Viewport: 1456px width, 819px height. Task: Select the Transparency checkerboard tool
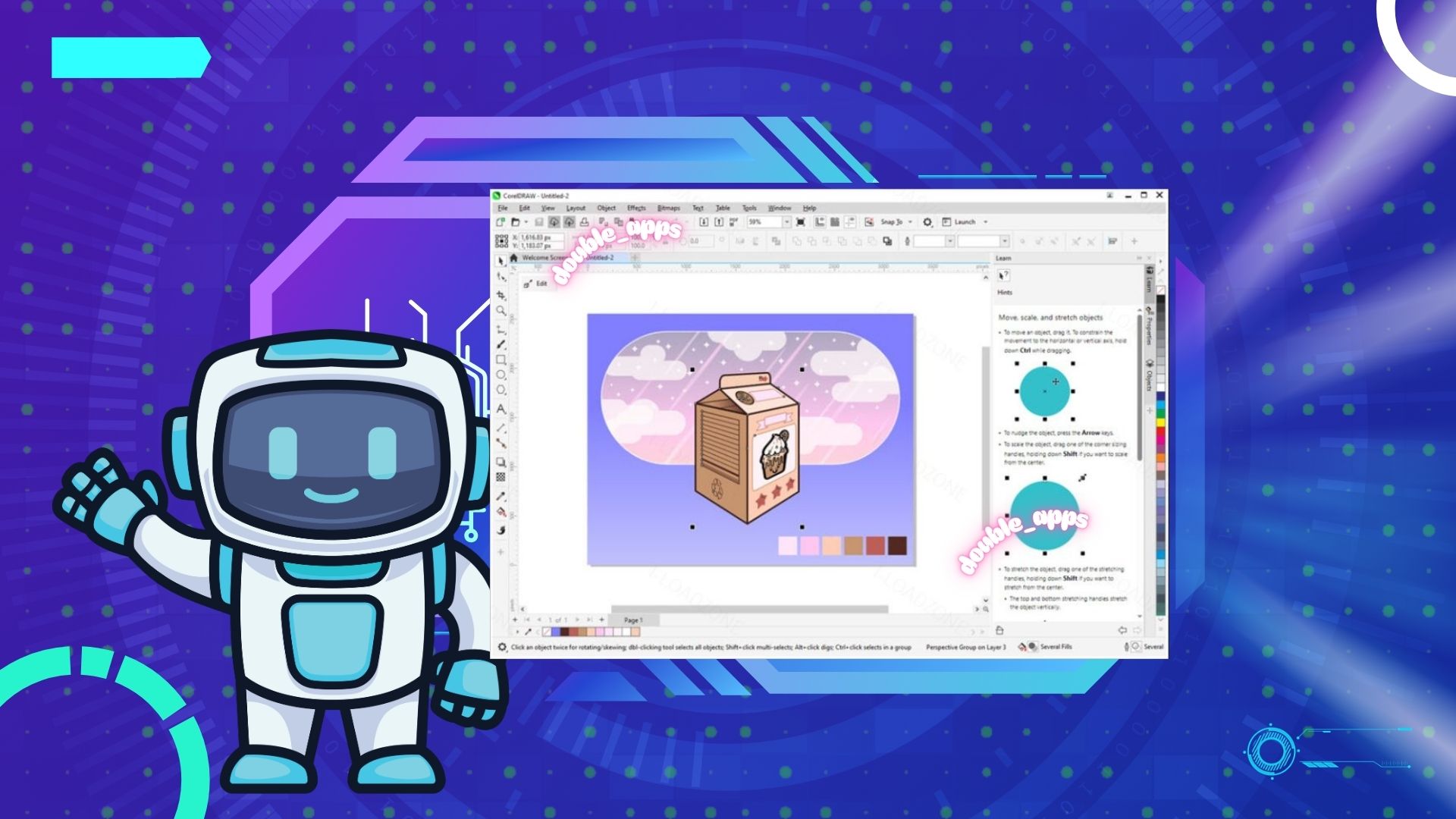(x=500, y=476)
